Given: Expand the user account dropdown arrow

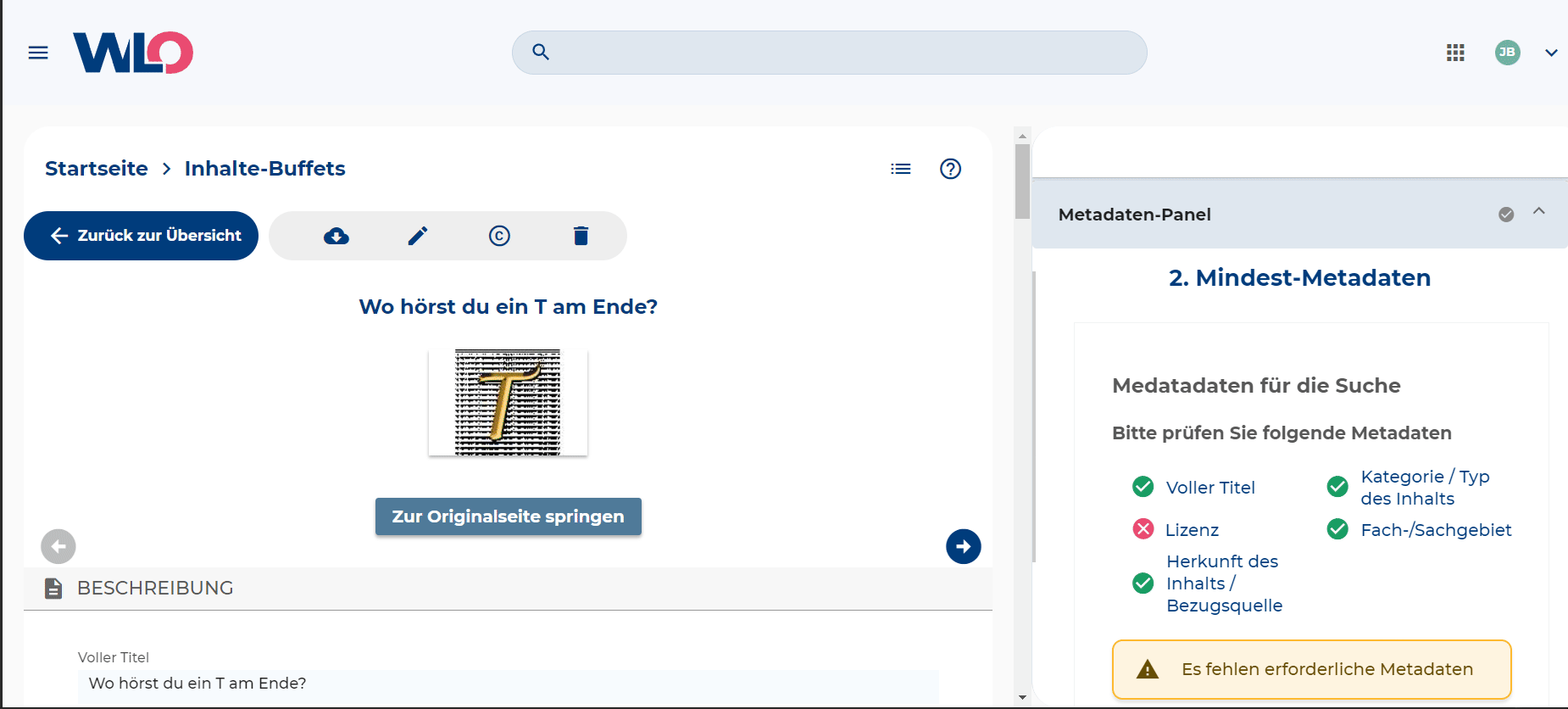Looking at the screenshot, I should click(x=1551, y=53).
